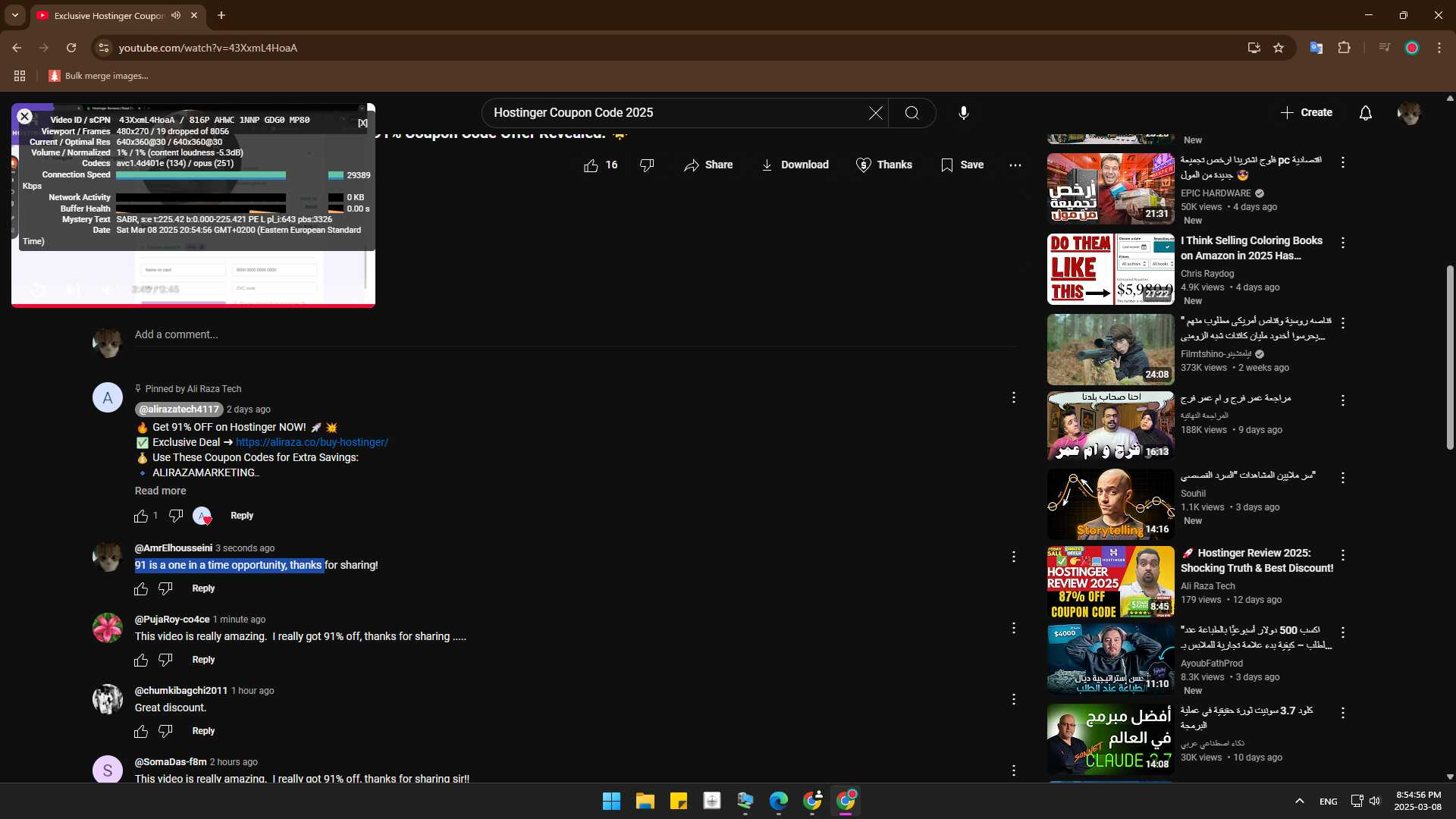The height and width of the screenshot is (819, 1456).
Task: Open media controls icon in toolbar
Action: click(1385, 48)
